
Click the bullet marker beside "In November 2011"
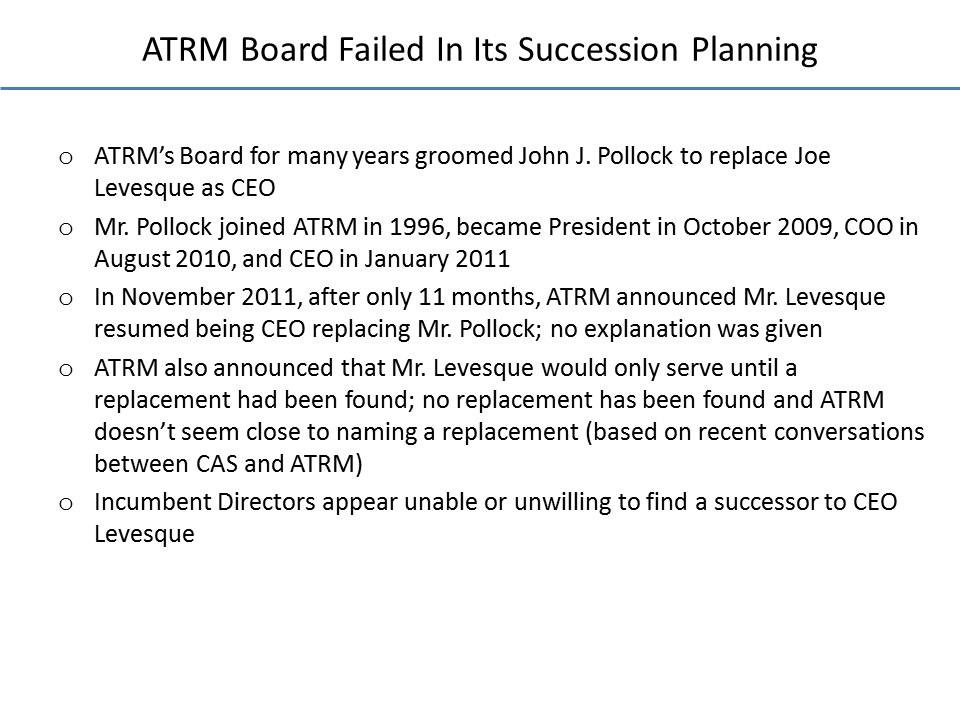pos(65,298)
